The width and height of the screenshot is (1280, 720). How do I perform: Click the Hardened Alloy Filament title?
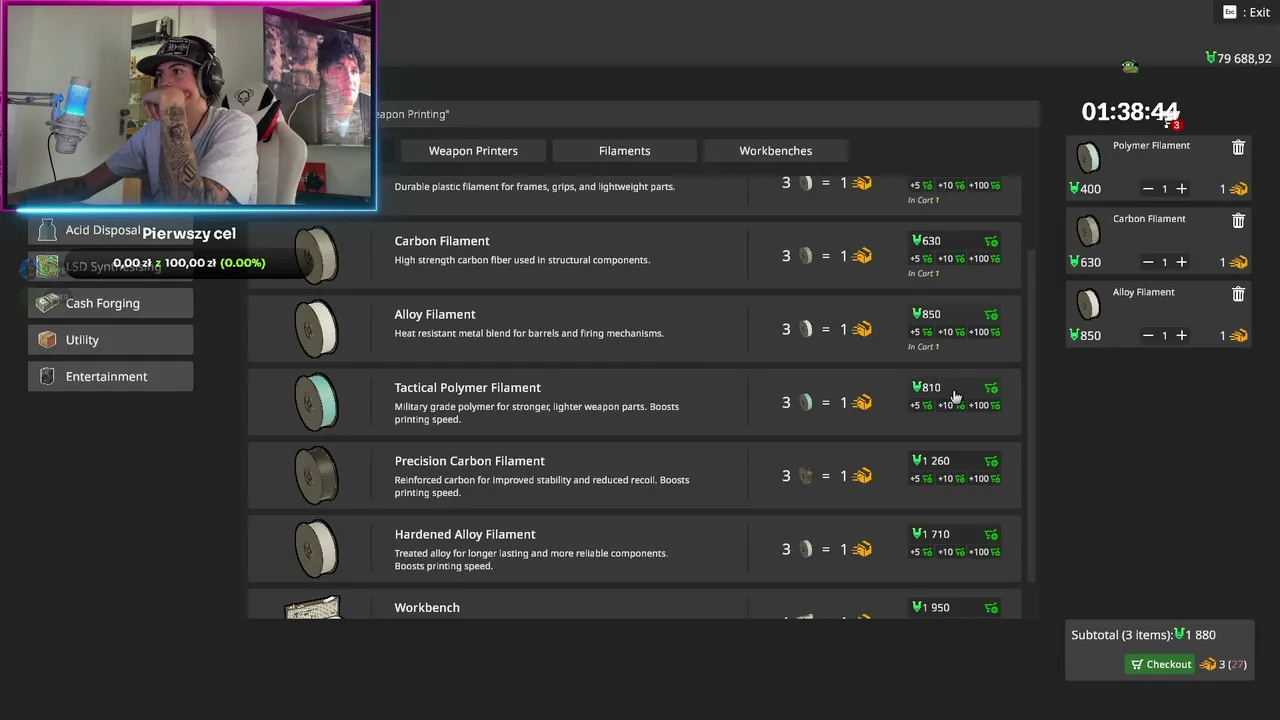coord(465,534)
